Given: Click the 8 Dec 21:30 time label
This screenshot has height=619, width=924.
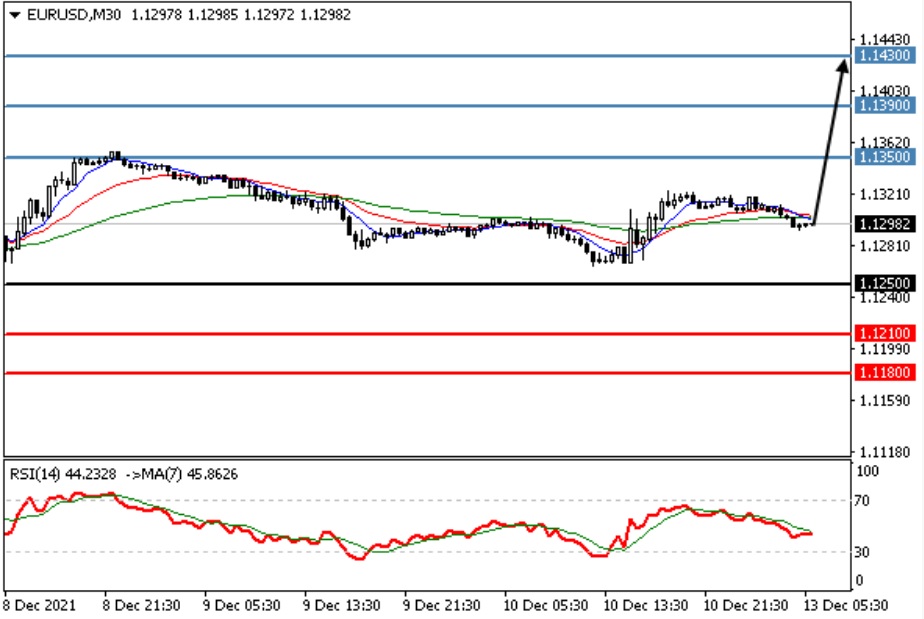Looking at the screenshot, I should [x=141, y=605].
